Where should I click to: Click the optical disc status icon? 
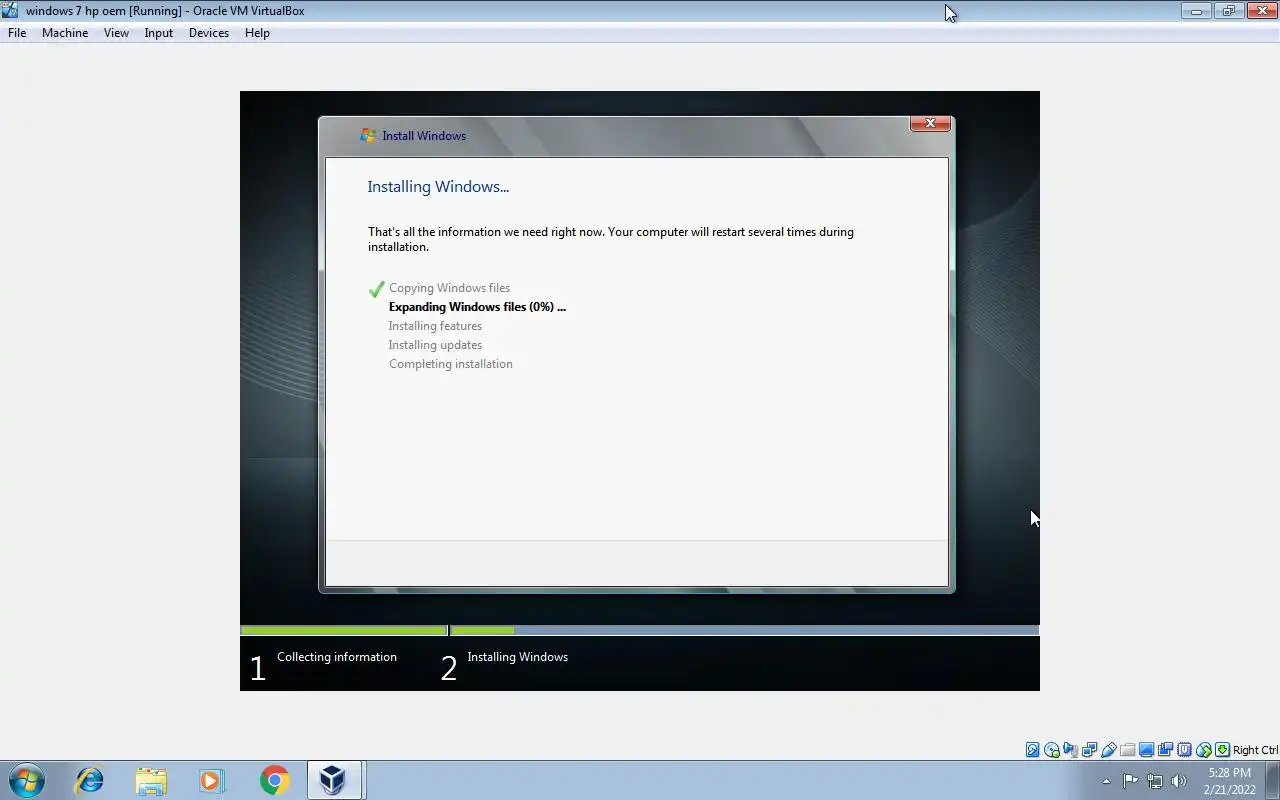(1052, 750)
